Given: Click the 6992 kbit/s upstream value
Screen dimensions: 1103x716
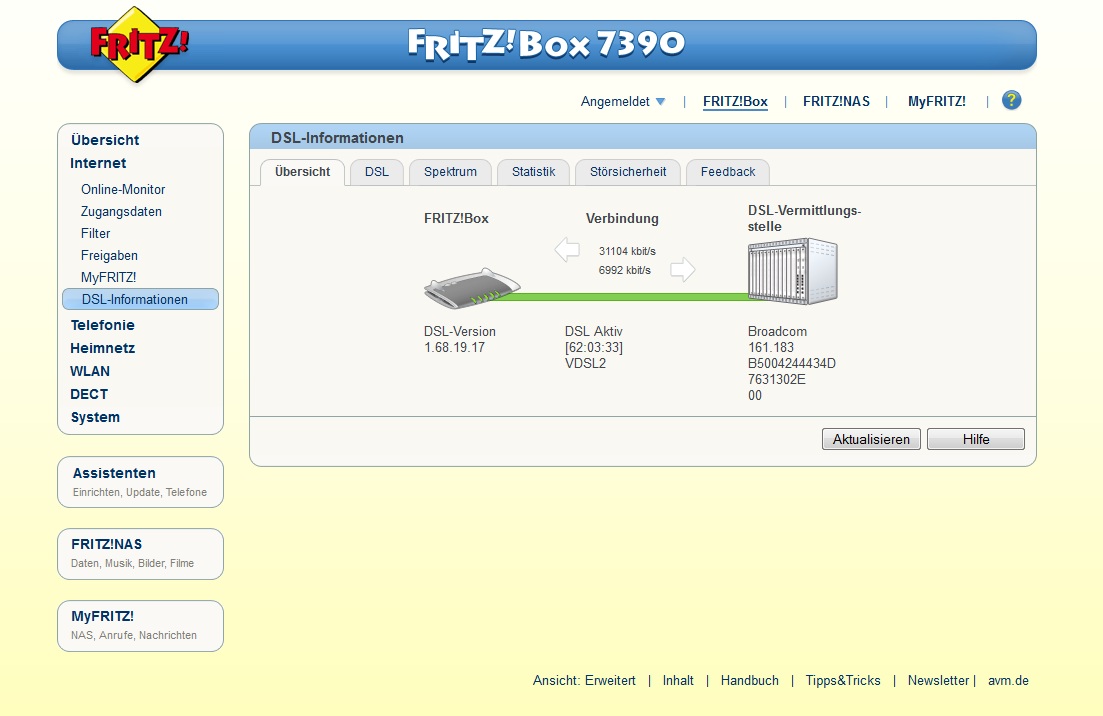Looking at the screenshot, I should [624, 270].
